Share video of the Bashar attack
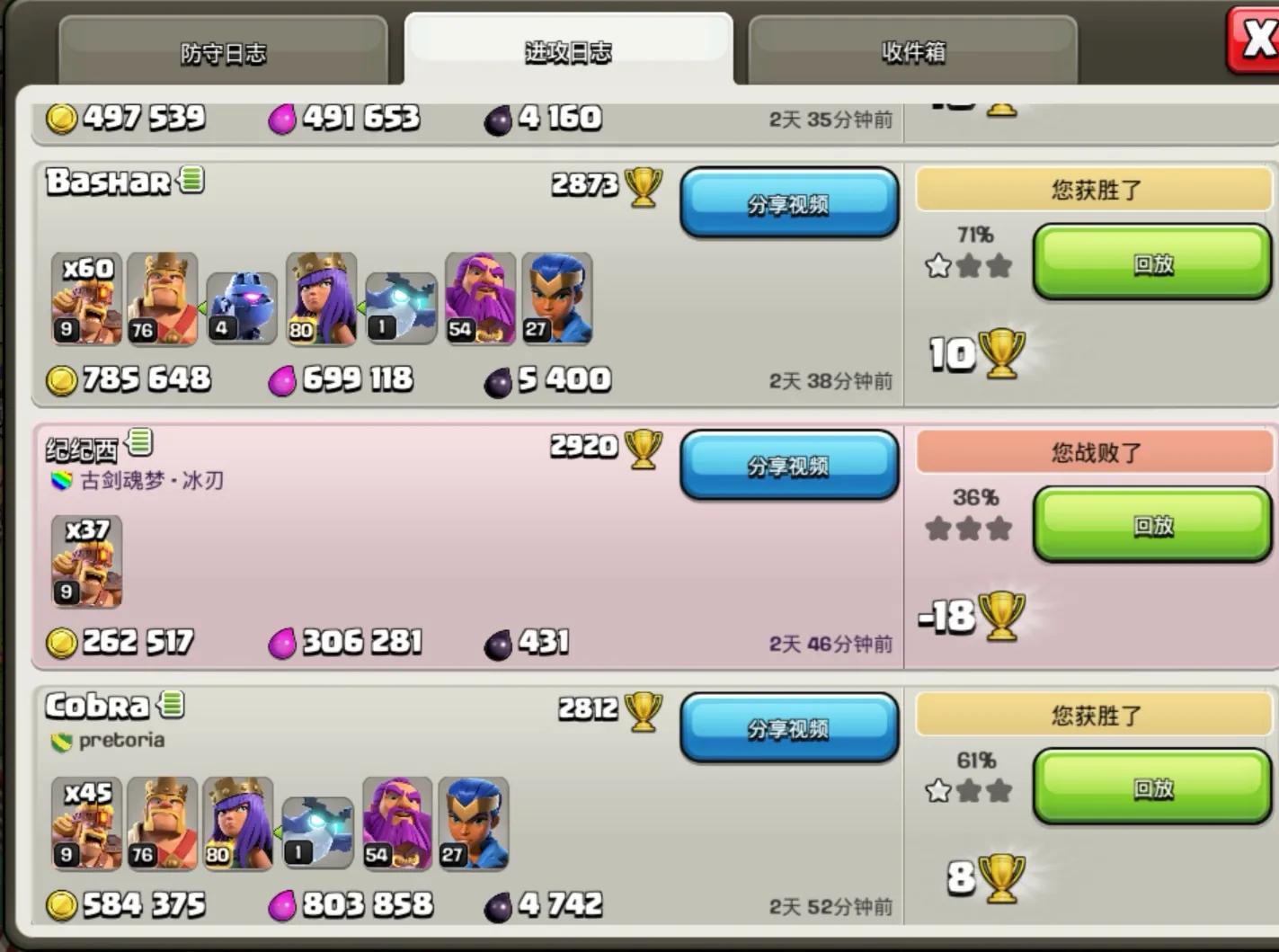This screenshot has height=952, width=1279. 789,203
